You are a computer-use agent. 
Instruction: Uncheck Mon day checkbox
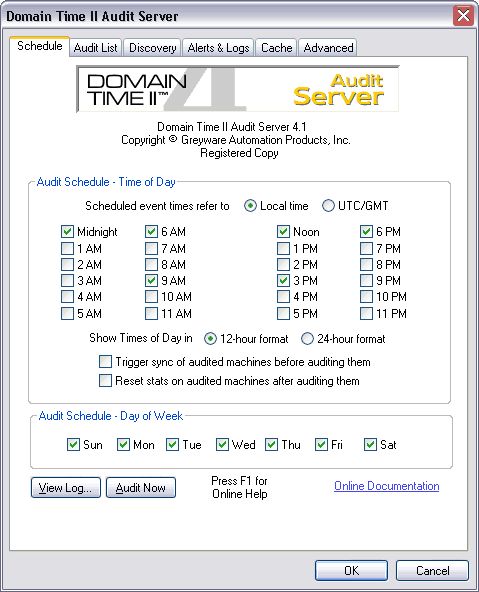[123, 444]
